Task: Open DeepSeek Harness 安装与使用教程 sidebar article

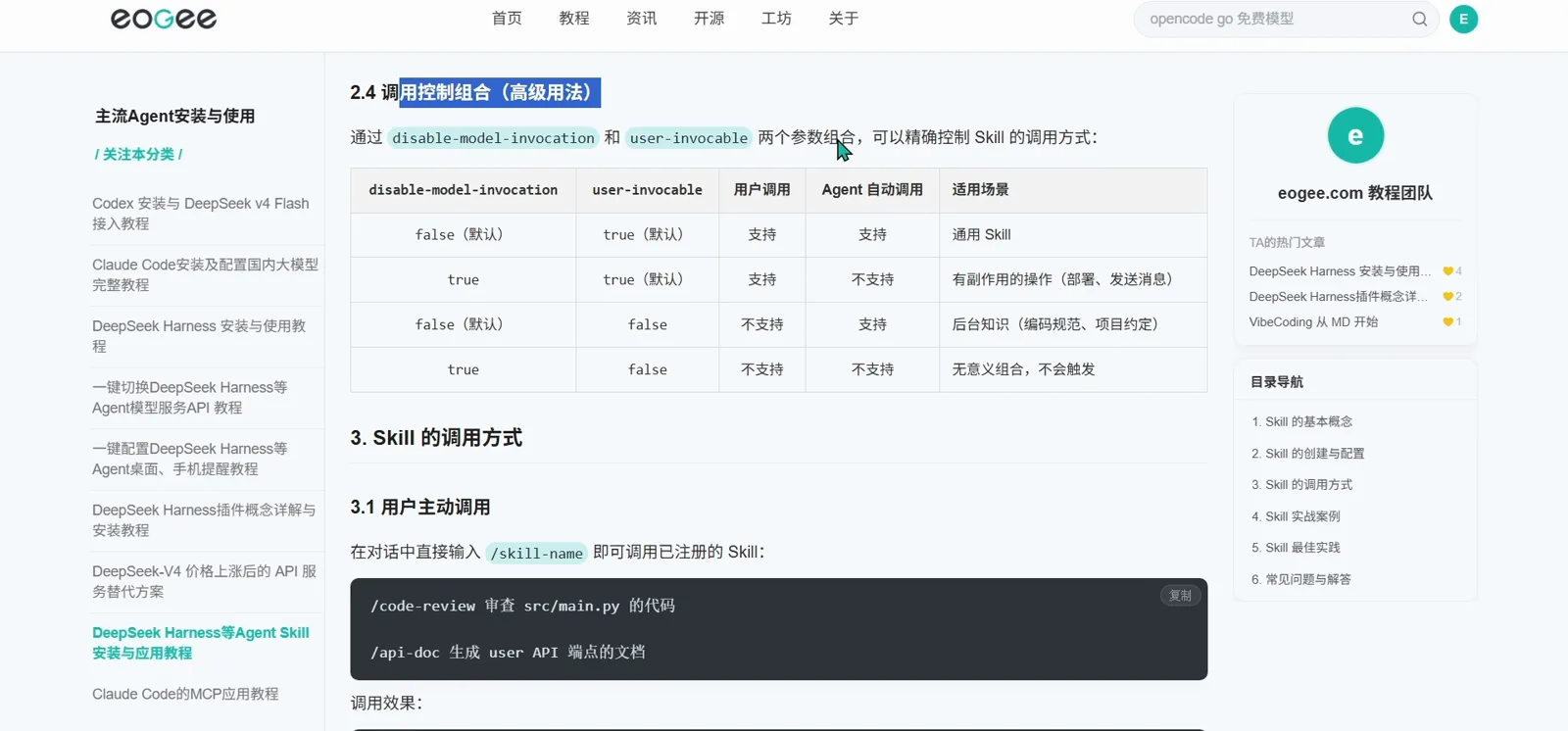Action: 200,336
